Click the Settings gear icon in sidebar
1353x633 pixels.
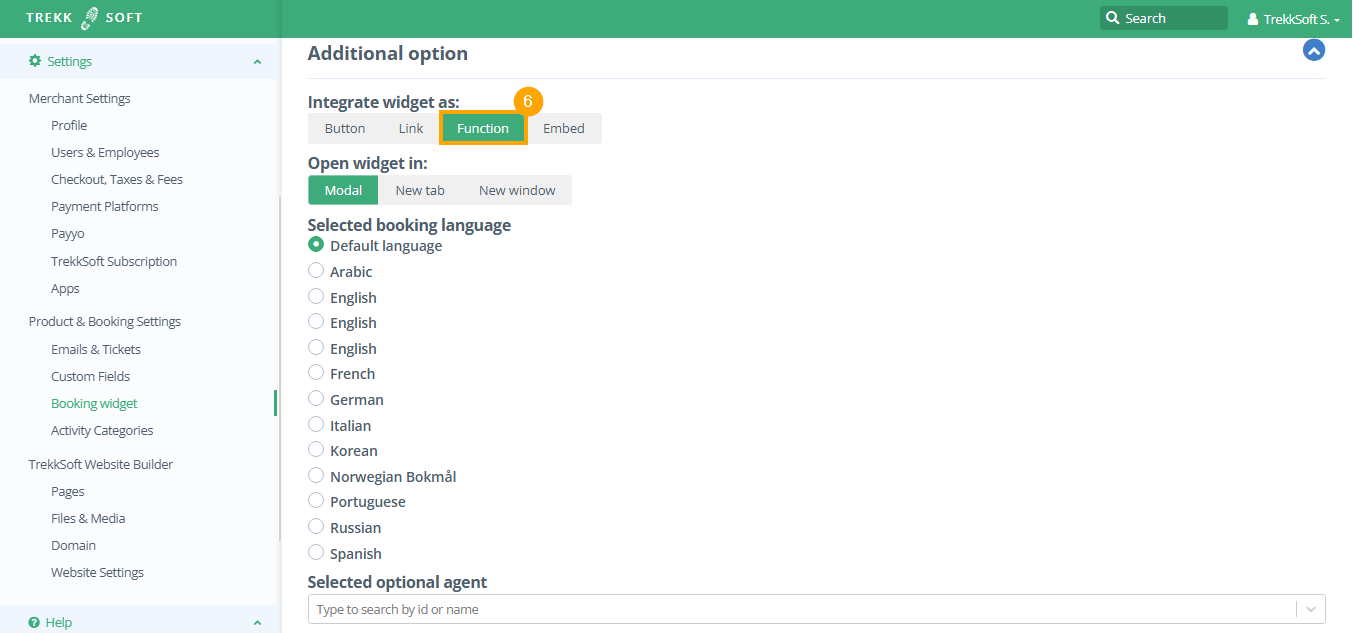[36, 61]
